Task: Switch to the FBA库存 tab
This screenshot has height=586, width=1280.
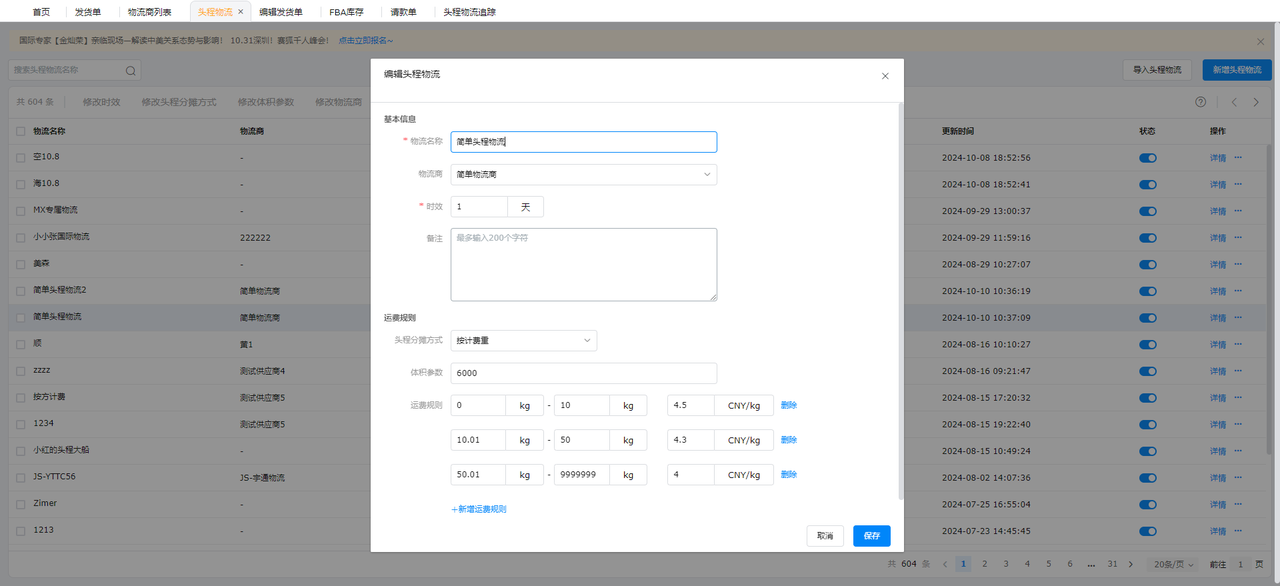Action: click(x=346, y=12)
